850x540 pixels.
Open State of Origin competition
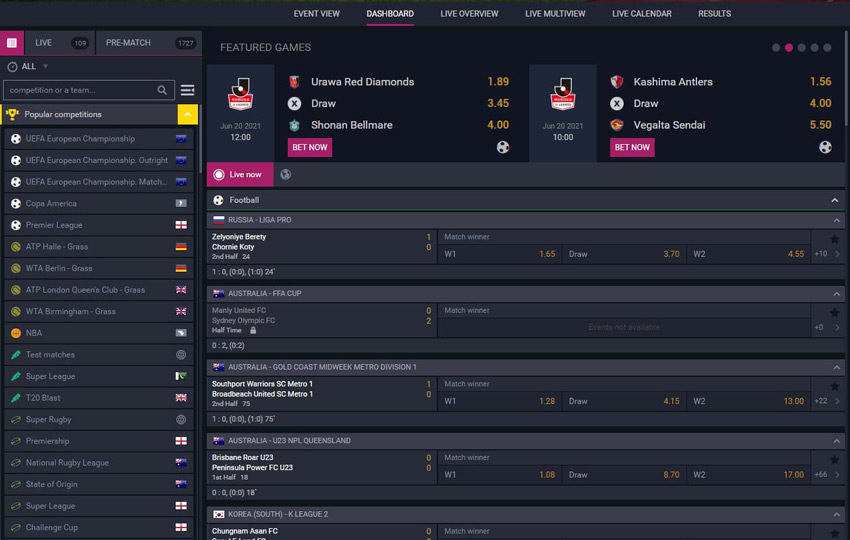[99, 484]
